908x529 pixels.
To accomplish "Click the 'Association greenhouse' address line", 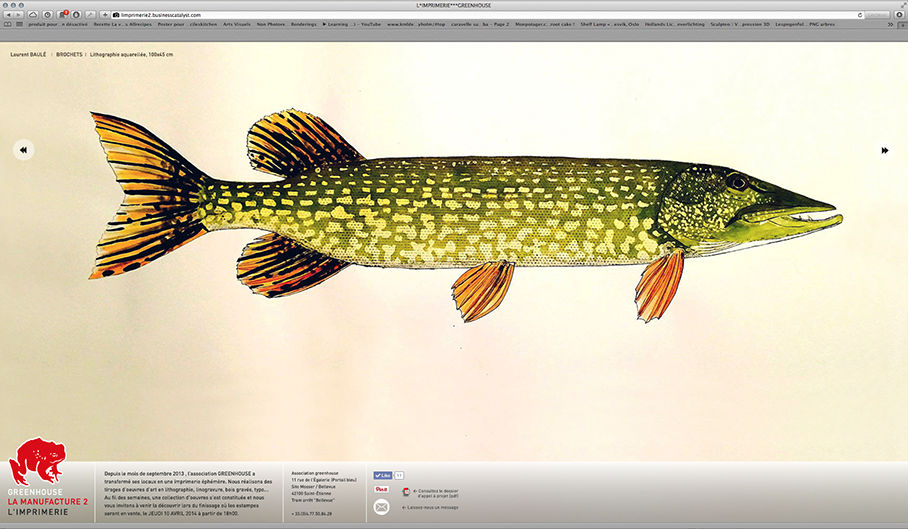I will click(x=314, y=473).
